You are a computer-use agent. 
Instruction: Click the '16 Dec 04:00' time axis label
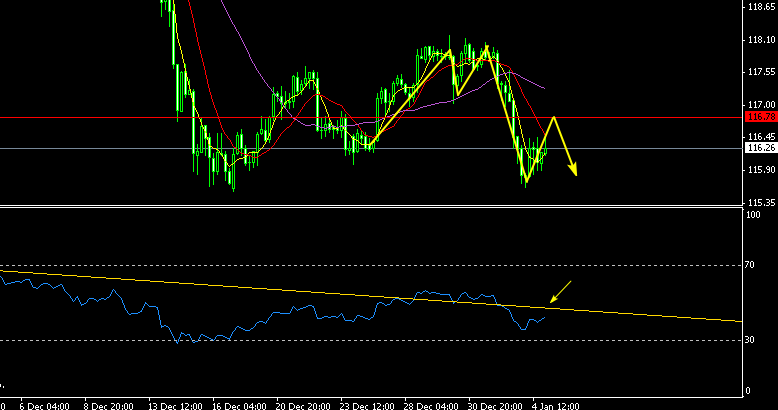[239, 406]
